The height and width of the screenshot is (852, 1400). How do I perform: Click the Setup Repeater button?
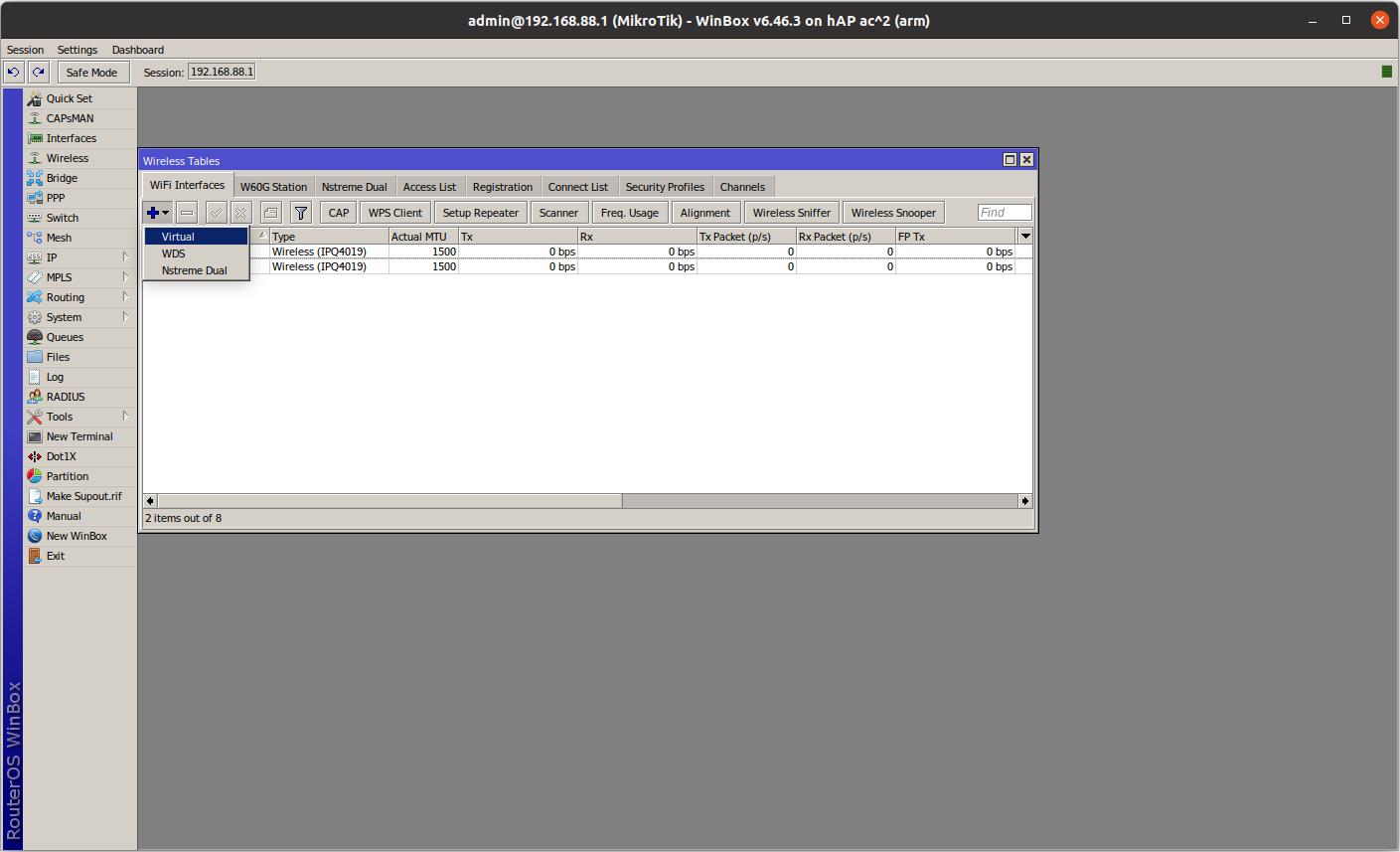coord(481,213)
